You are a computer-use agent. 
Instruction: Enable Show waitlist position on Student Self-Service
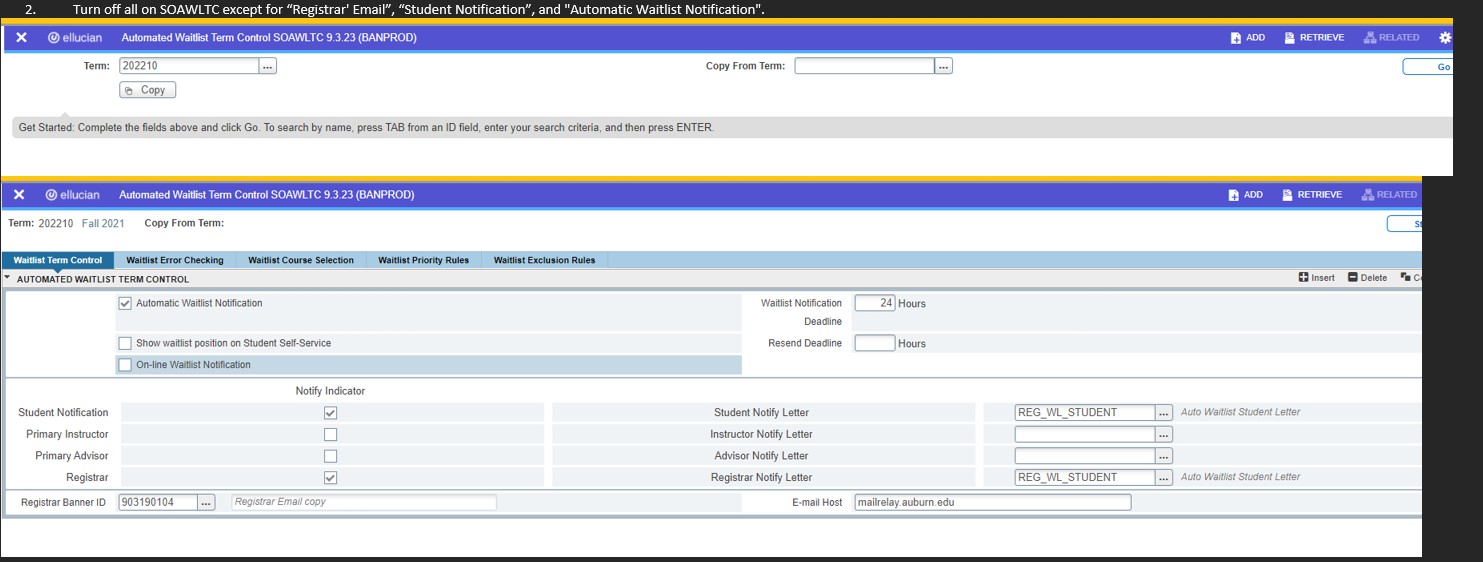[125, 344]
